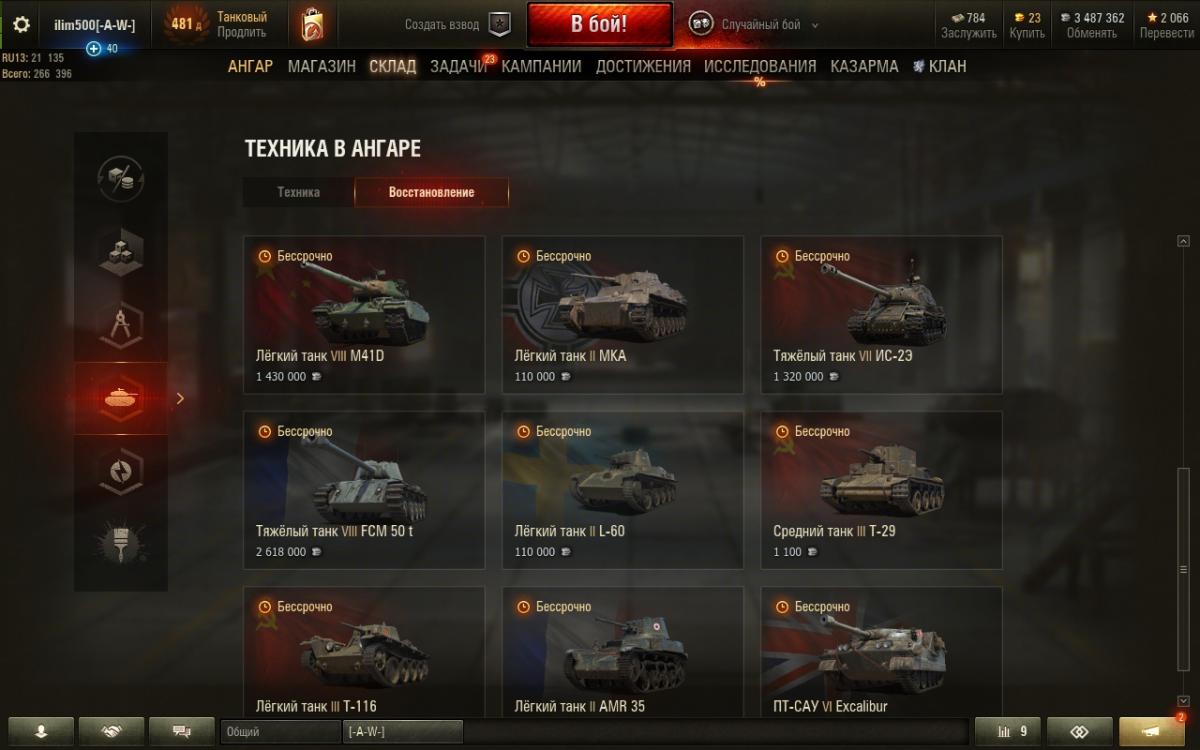Open the notification center megaphone icon
The height and width of the screenshot is (750, 1200).
tap(1152, 731)
